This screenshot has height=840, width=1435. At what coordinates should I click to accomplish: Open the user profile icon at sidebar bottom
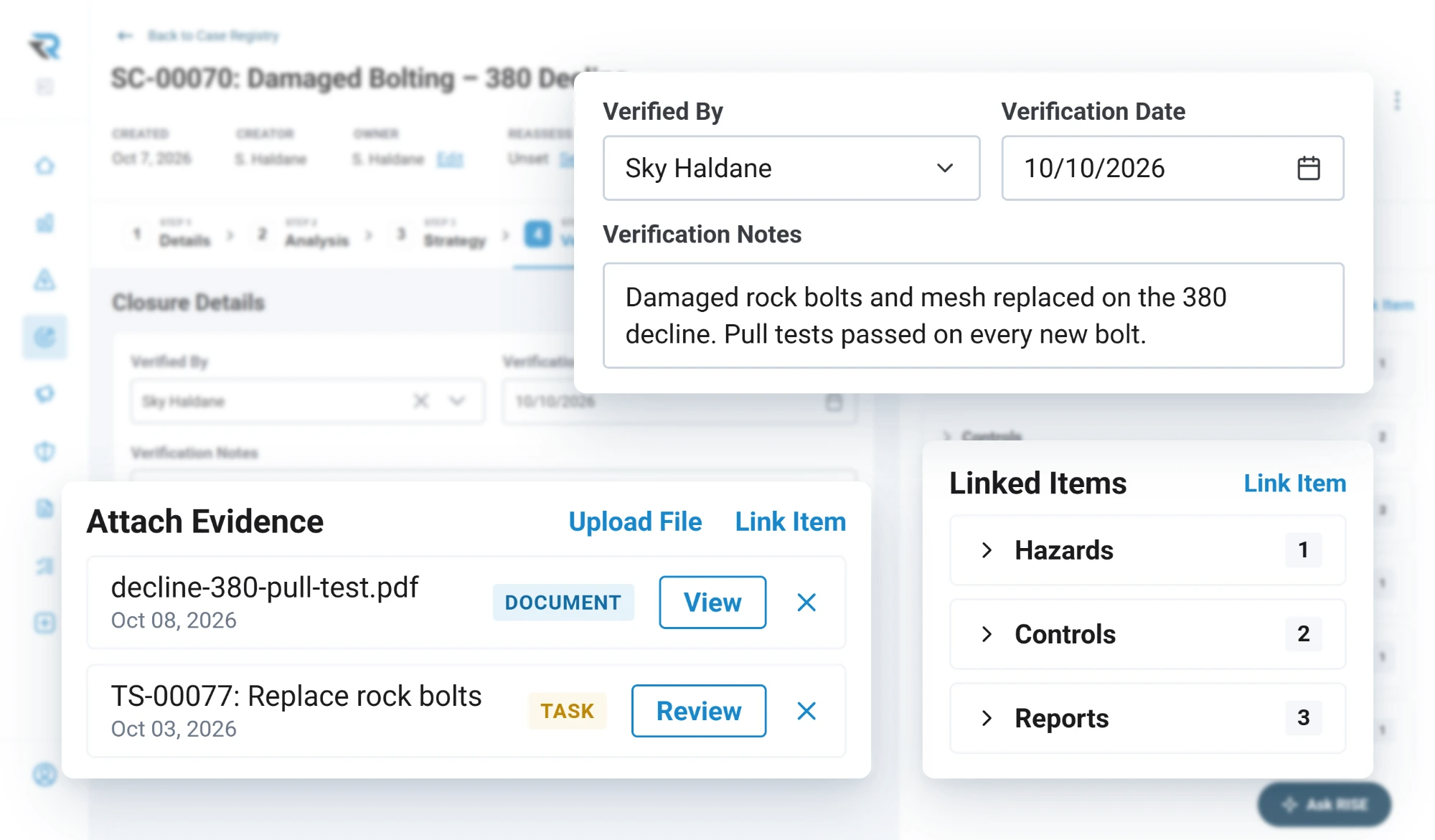pos(45,775)
